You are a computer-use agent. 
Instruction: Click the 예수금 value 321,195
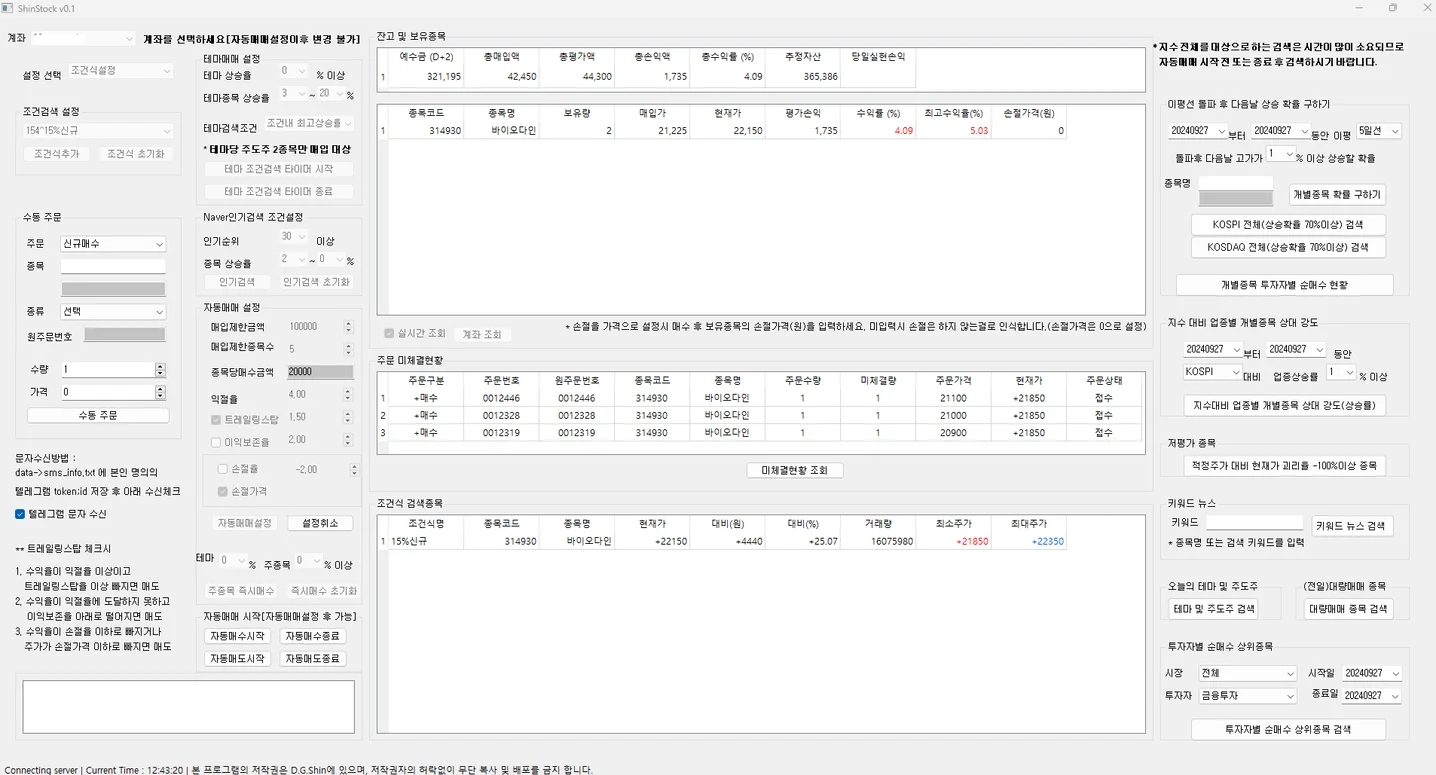click(x=427, y=76)
